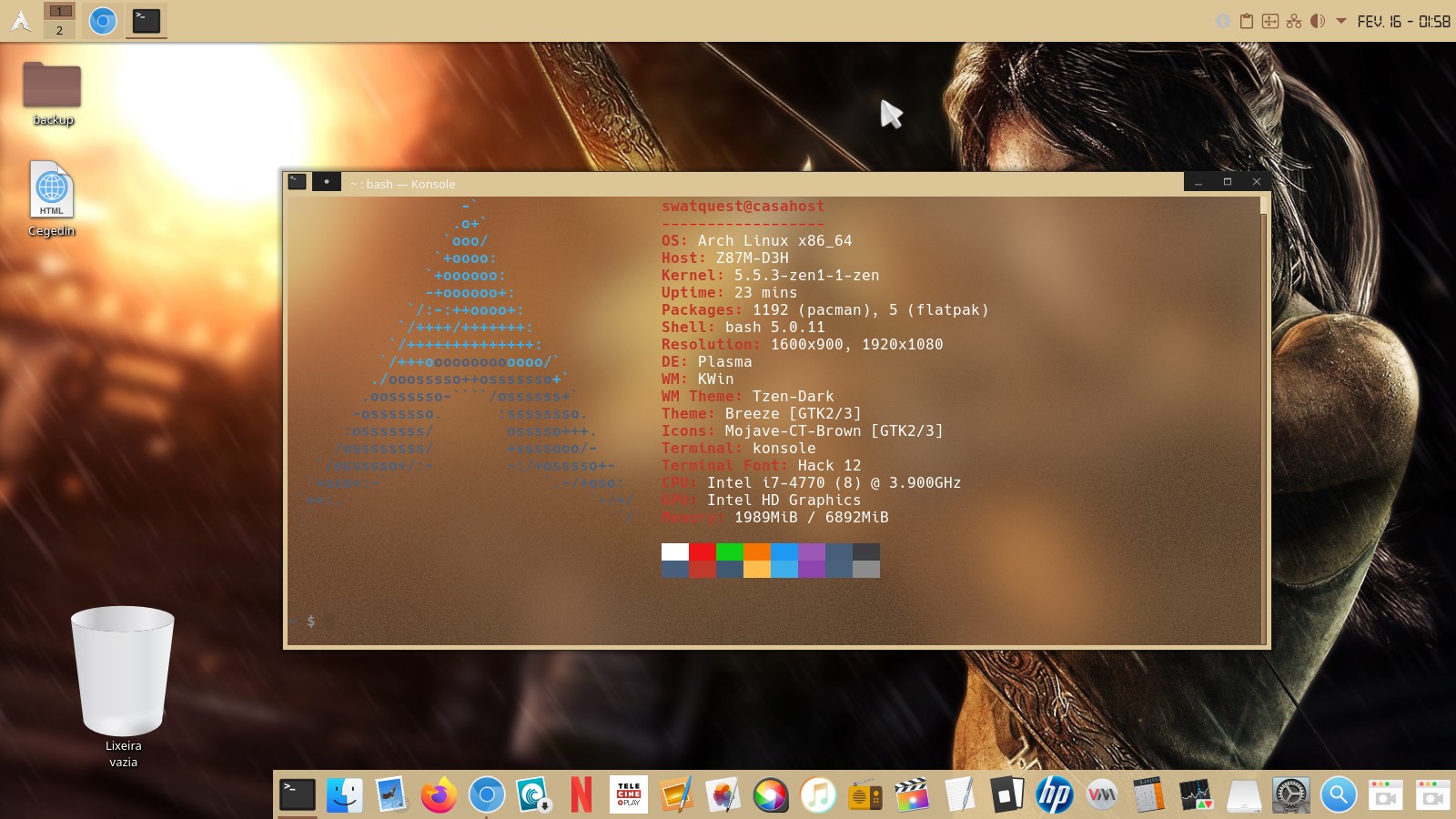The image size is (1456, 819).
Task: Open the clipboard tray applet
Action: [x=1247, y=21]
